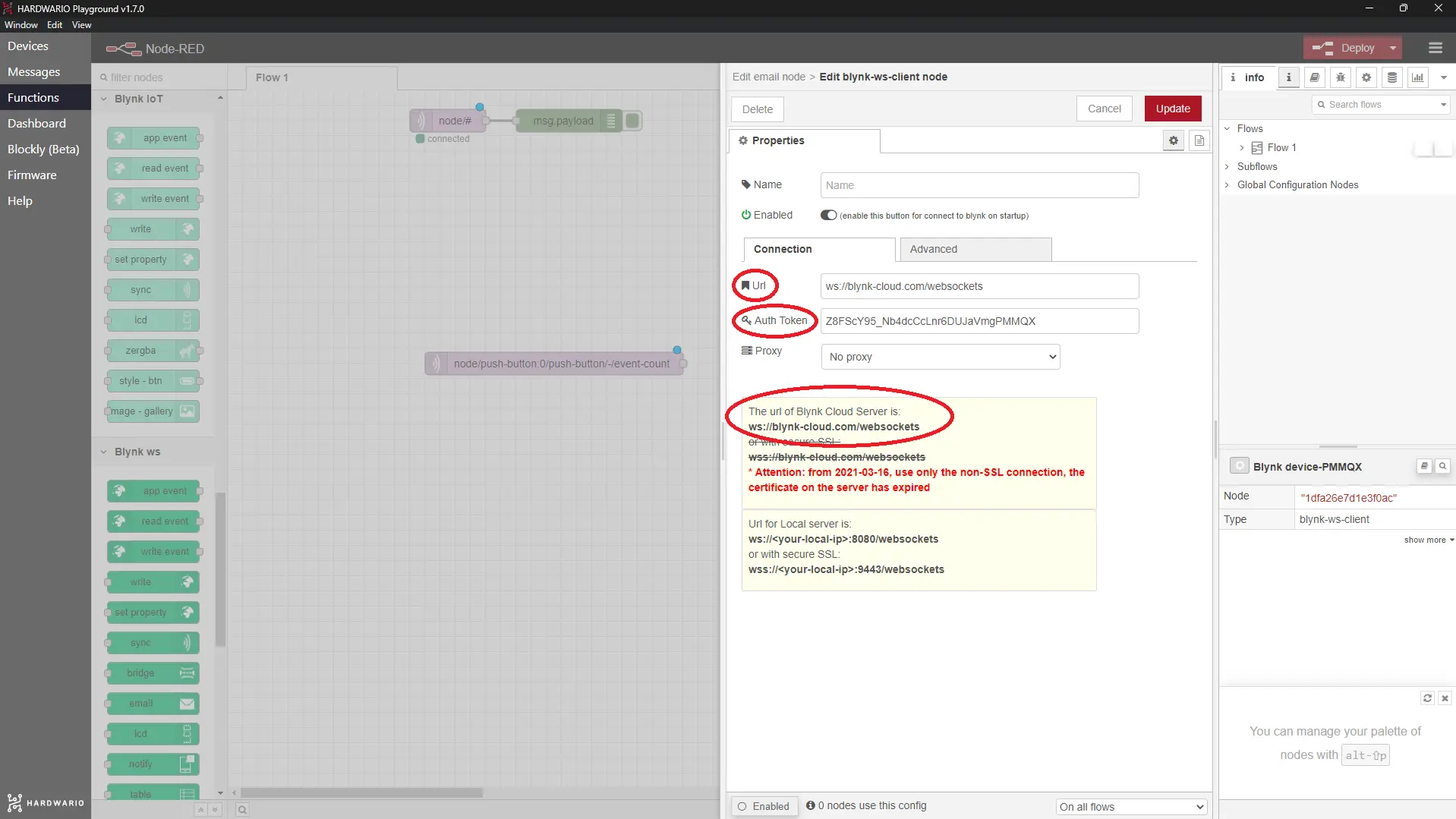Open the context data database tab
The width and height of the screenshot is (1456, 819).
[x=1392, y=77]
